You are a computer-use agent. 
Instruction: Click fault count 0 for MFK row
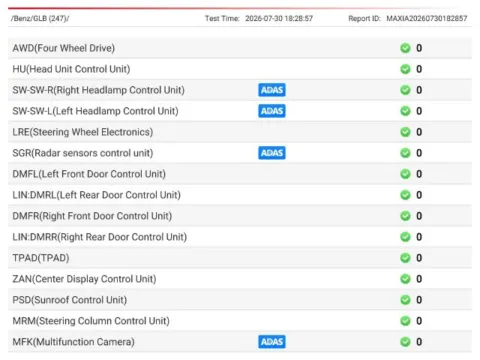point(419,342)
